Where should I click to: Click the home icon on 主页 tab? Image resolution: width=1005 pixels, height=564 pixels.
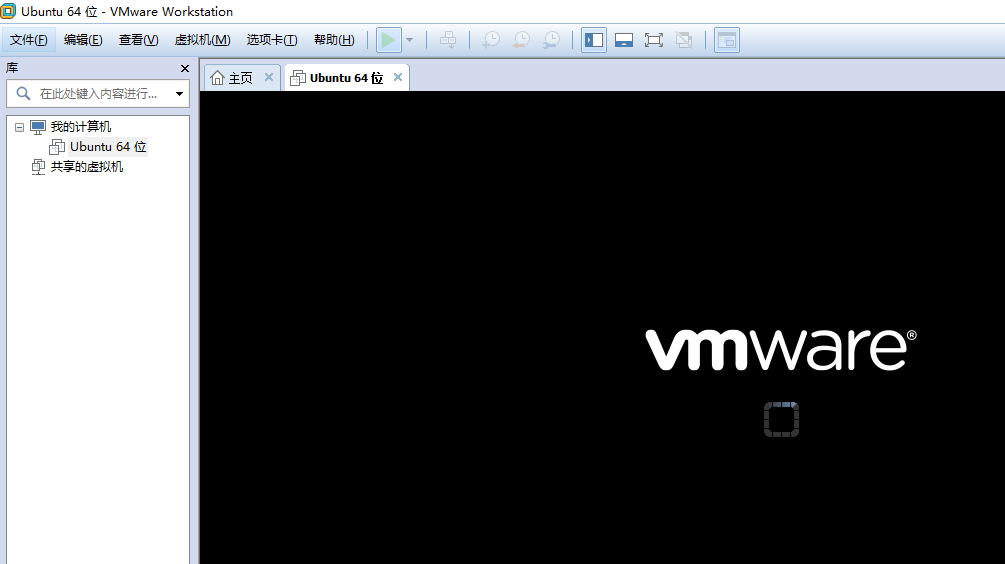coord(217,78)
